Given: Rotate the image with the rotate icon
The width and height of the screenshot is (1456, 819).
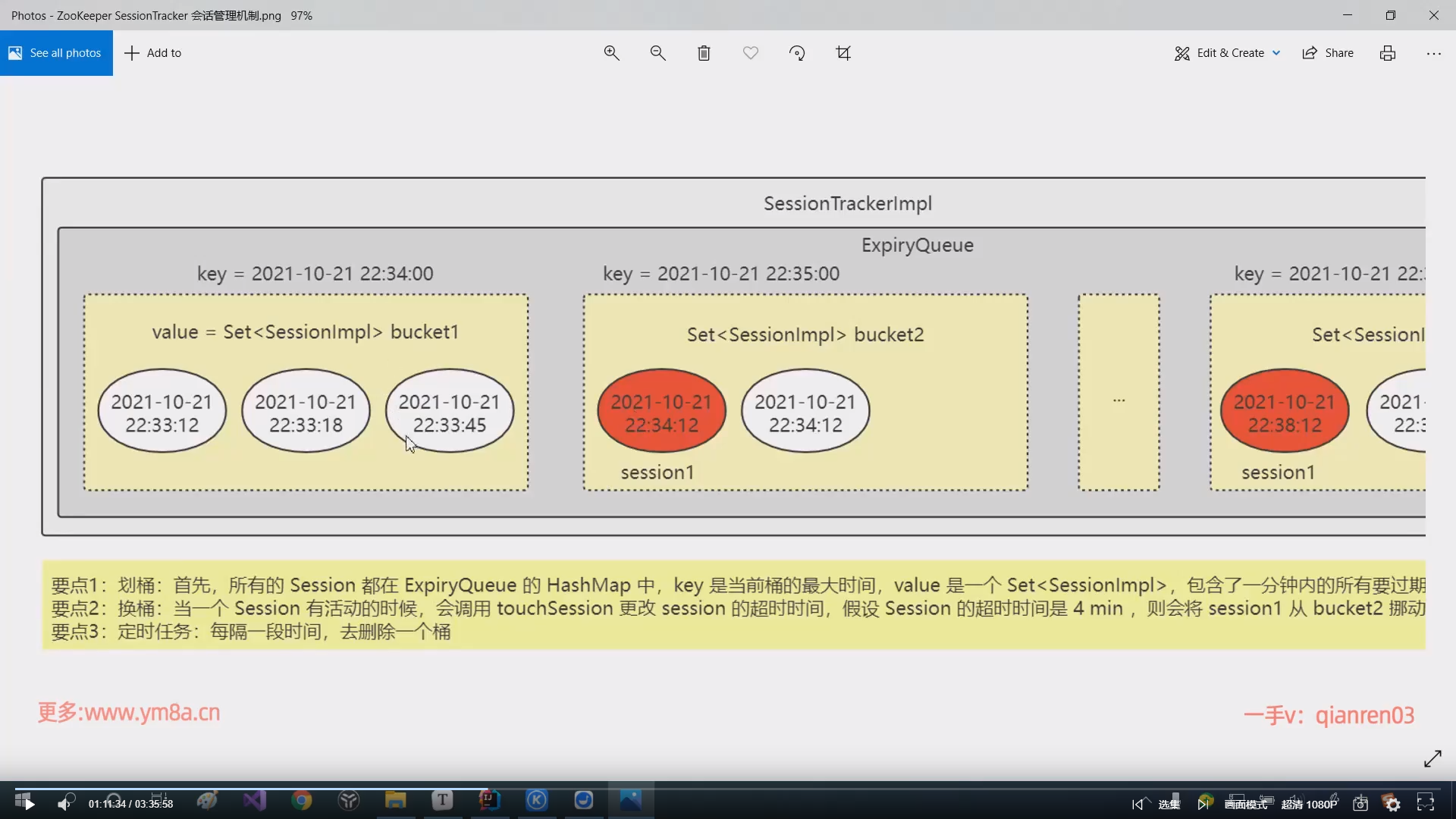Looking at the screenshot, I should point(797,53).
